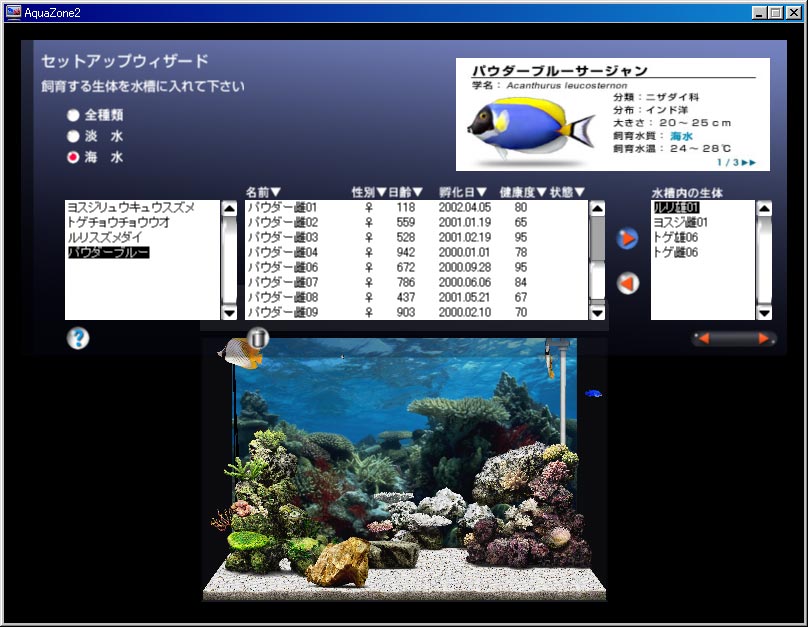
Task: Select fish row パウダー雌01
Action: pos(416,208)
